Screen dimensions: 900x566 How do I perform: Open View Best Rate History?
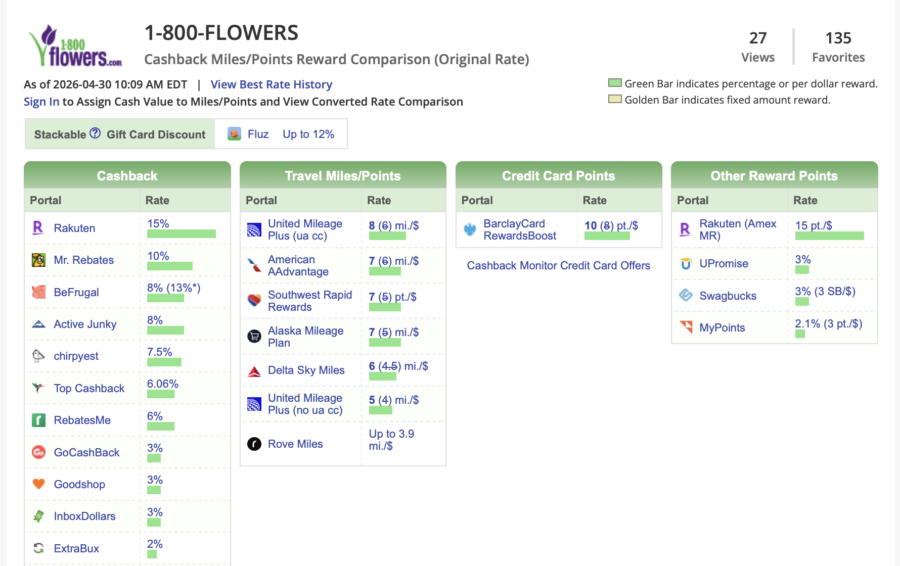tap(271, 84)
